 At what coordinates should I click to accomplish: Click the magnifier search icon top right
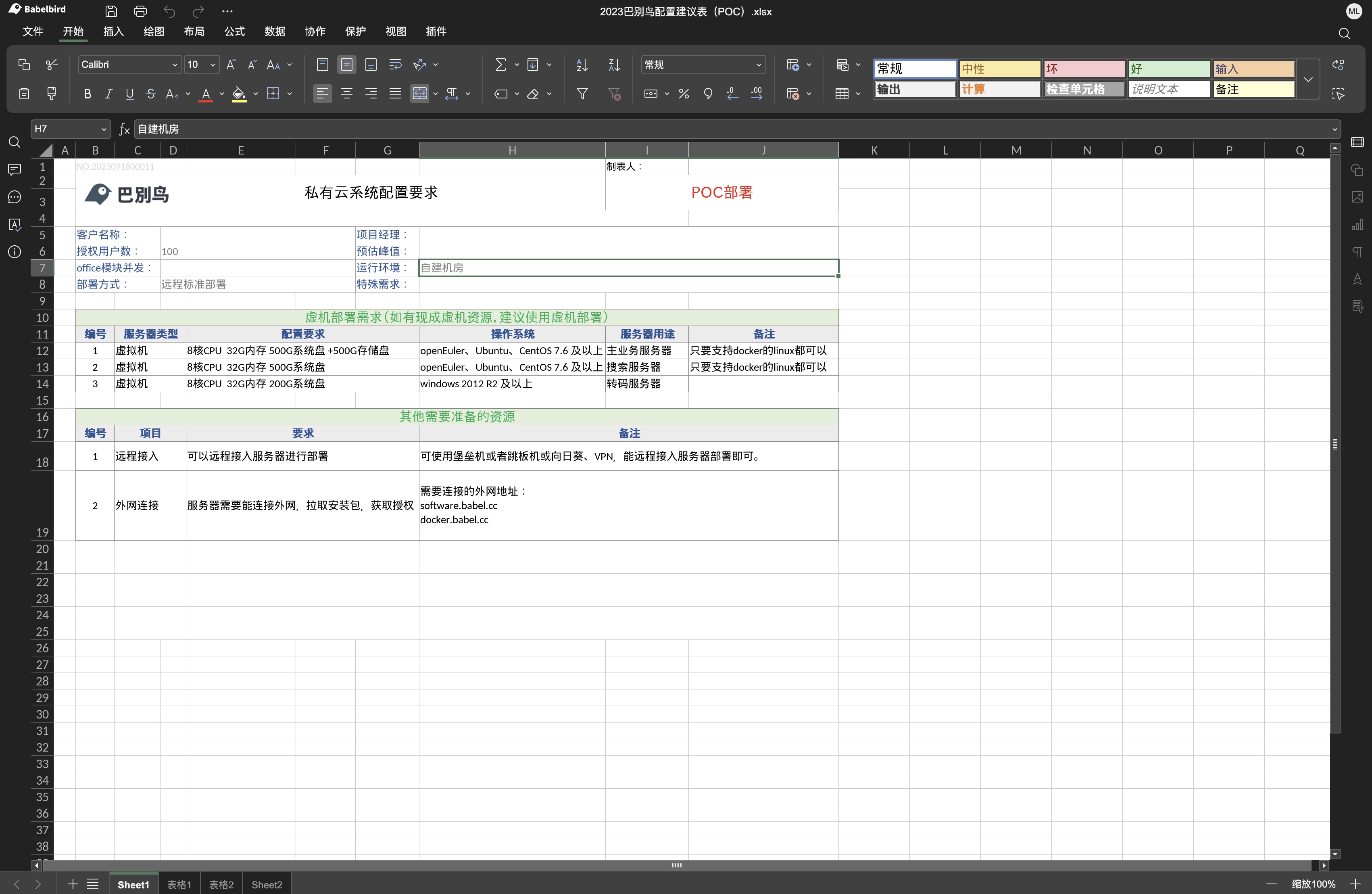(1344, 33)
